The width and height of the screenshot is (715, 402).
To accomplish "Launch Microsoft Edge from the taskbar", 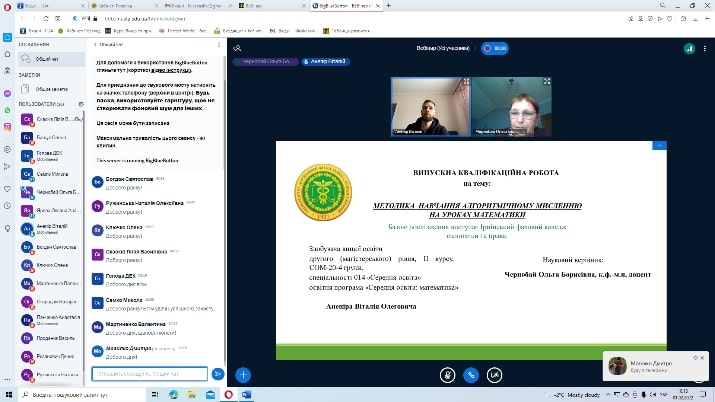I will pyautogui.click(x=173, y=395).
